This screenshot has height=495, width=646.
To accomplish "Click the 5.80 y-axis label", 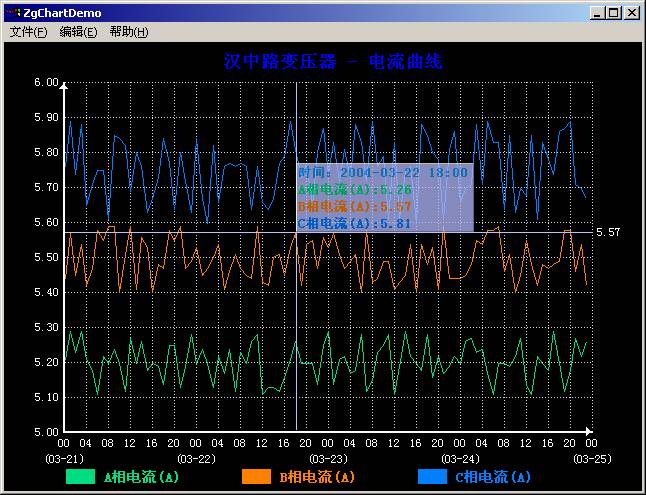I will point(46,152).
